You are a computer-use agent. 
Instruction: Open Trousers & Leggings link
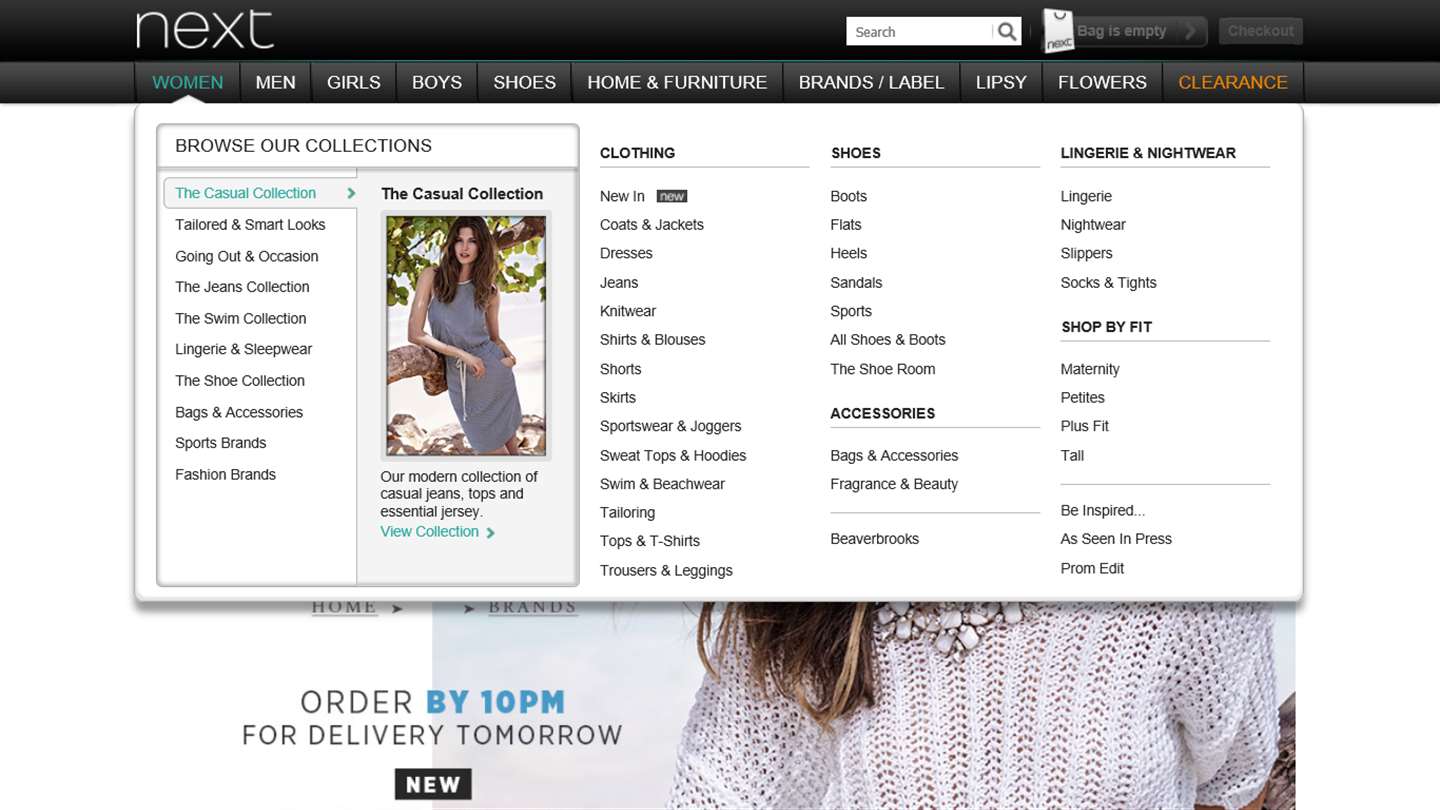point(666,571)
